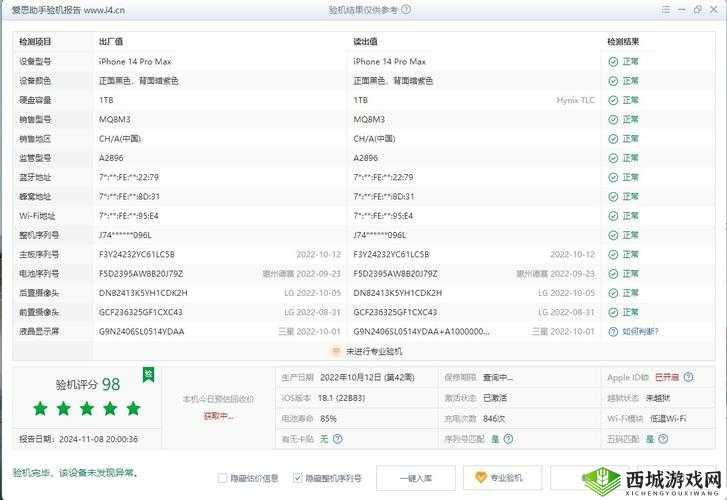Select factory value iPhone 14 Pro Max
This screenshot has height=500, width=727.
click(135, 62)
